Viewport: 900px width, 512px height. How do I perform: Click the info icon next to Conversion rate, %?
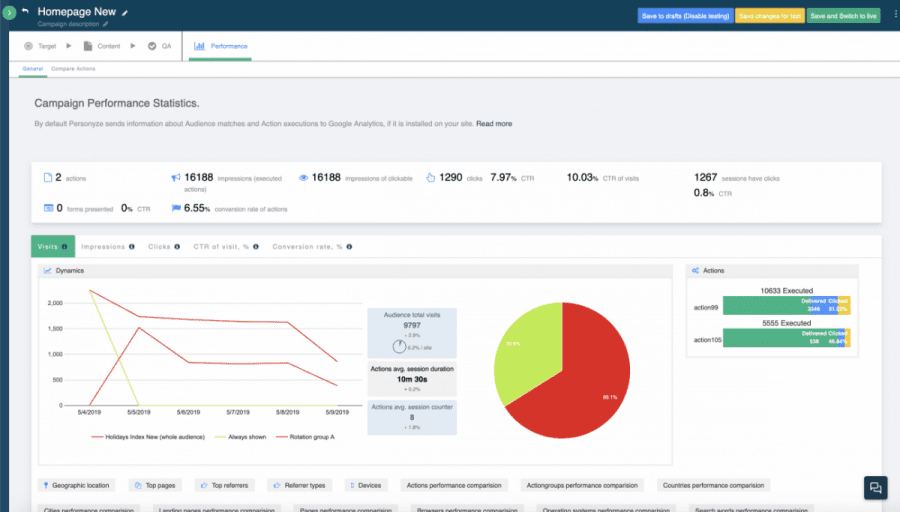pos(350,246)
